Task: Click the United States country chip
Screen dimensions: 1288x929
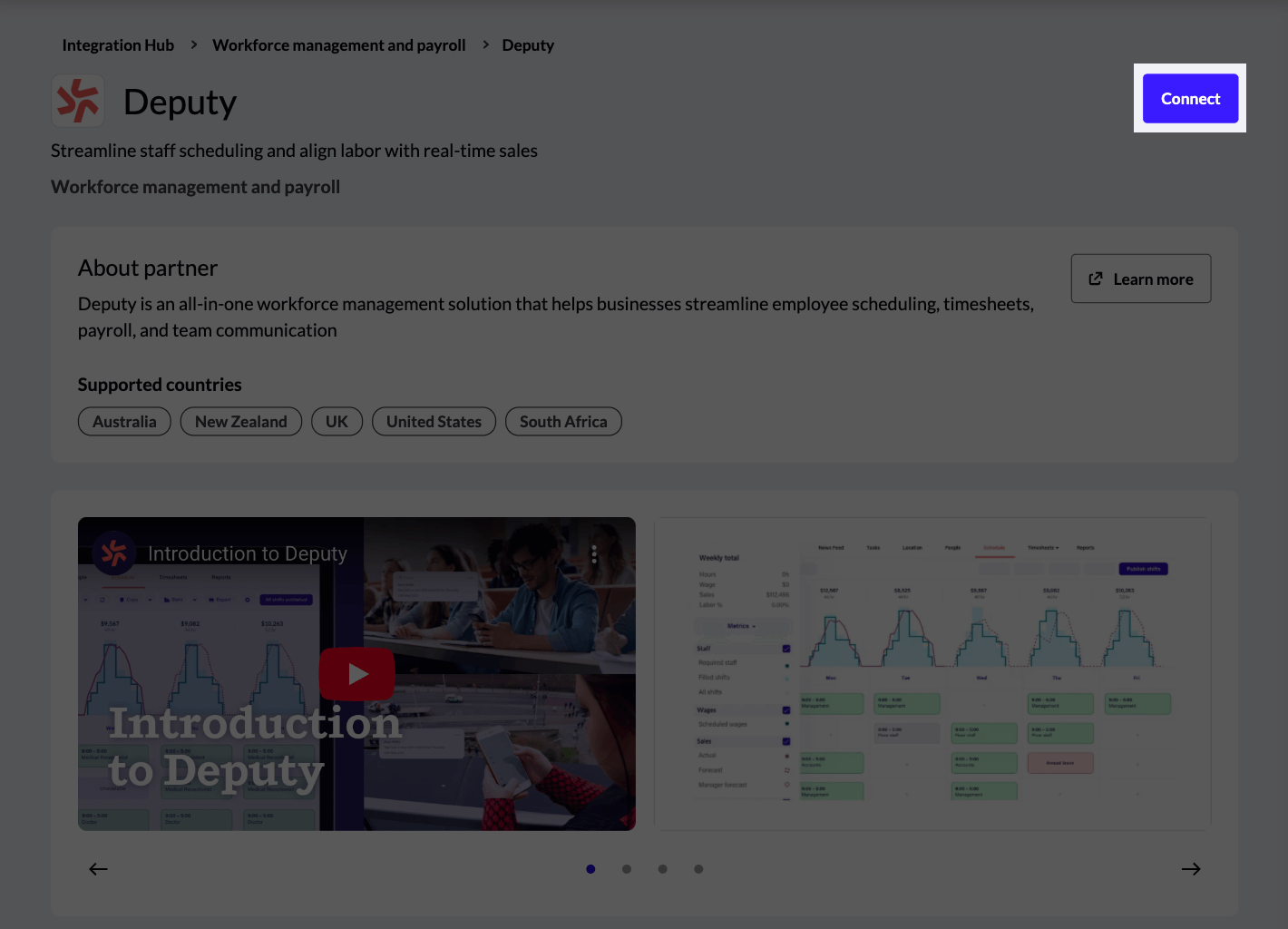Action: point(434,422)
